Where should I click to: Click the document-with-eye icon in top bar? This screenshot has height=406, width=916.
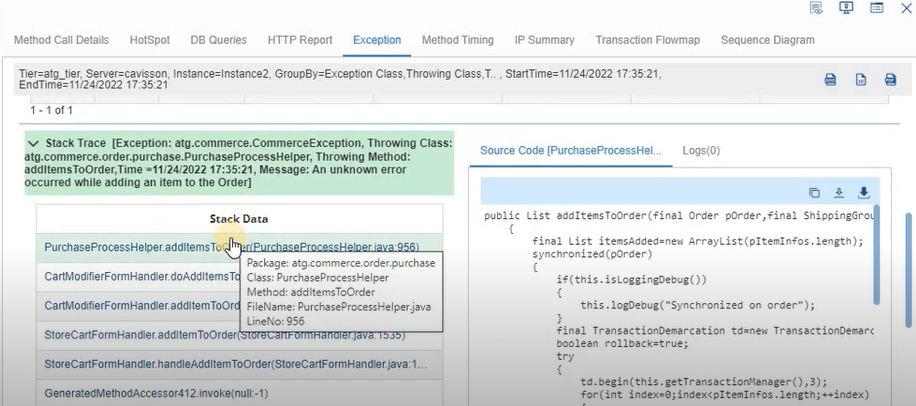click(817, 9)
